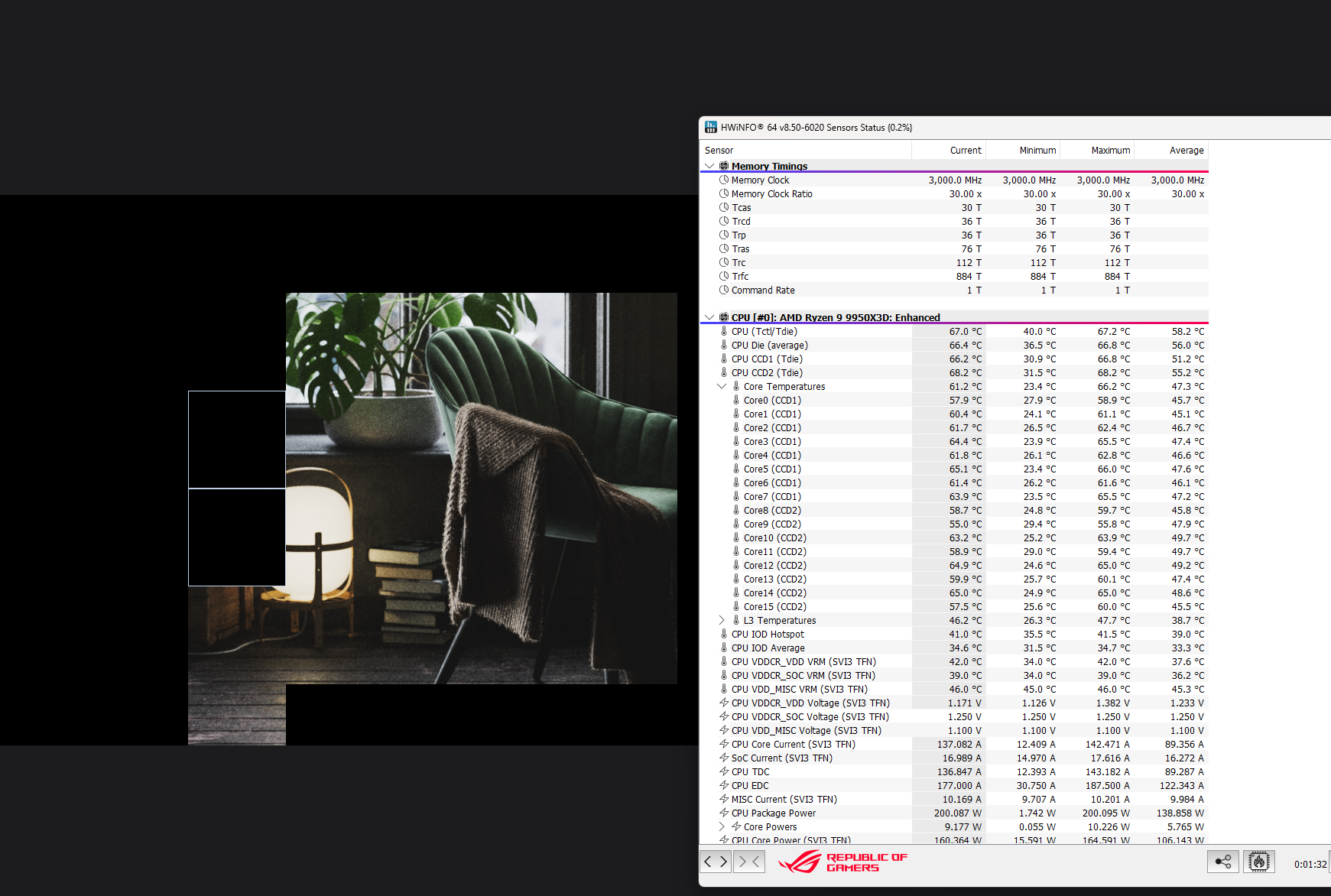1331x896 pixels.
Task: Click the chip icon beside Memory Timings
Action: point(724,166)
